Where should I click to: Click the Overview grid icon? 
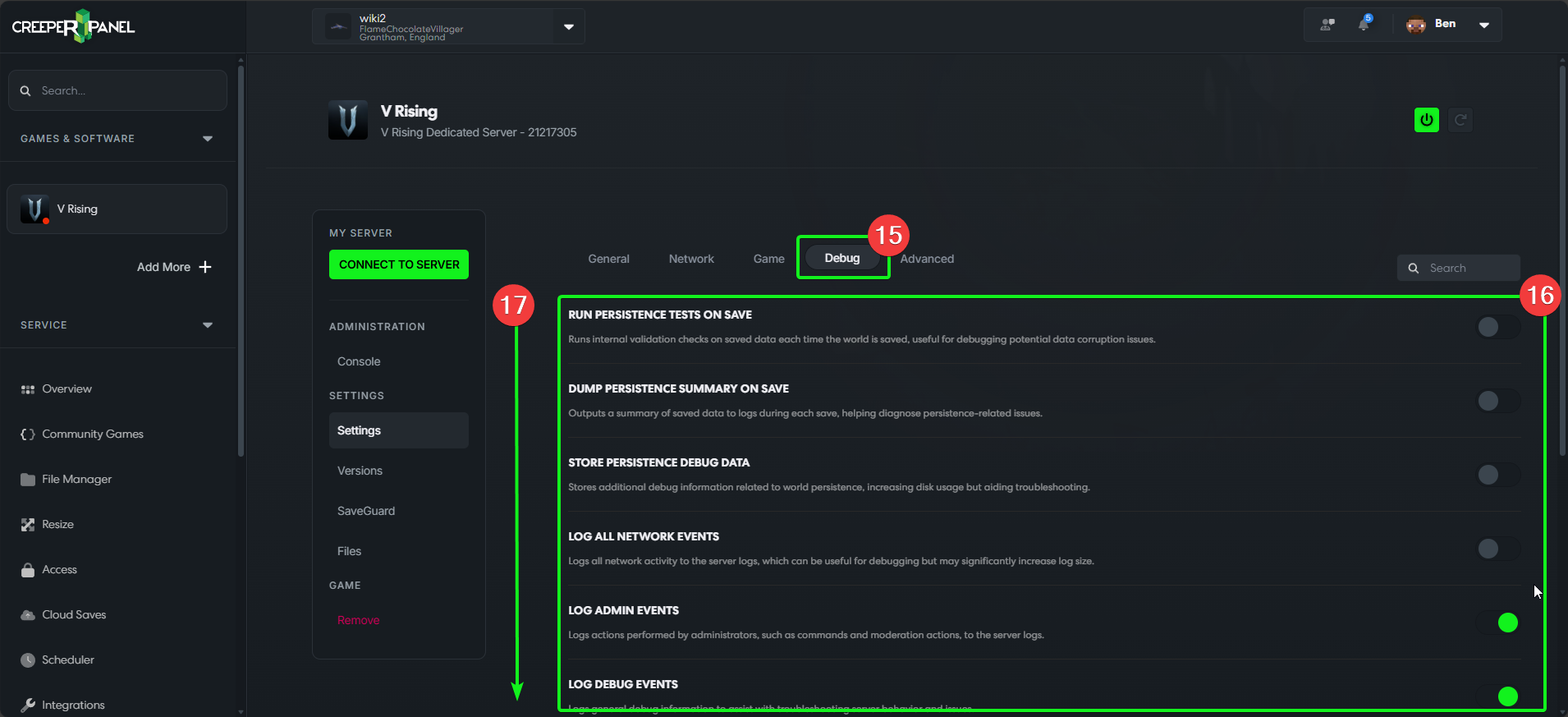coord(28,389)
